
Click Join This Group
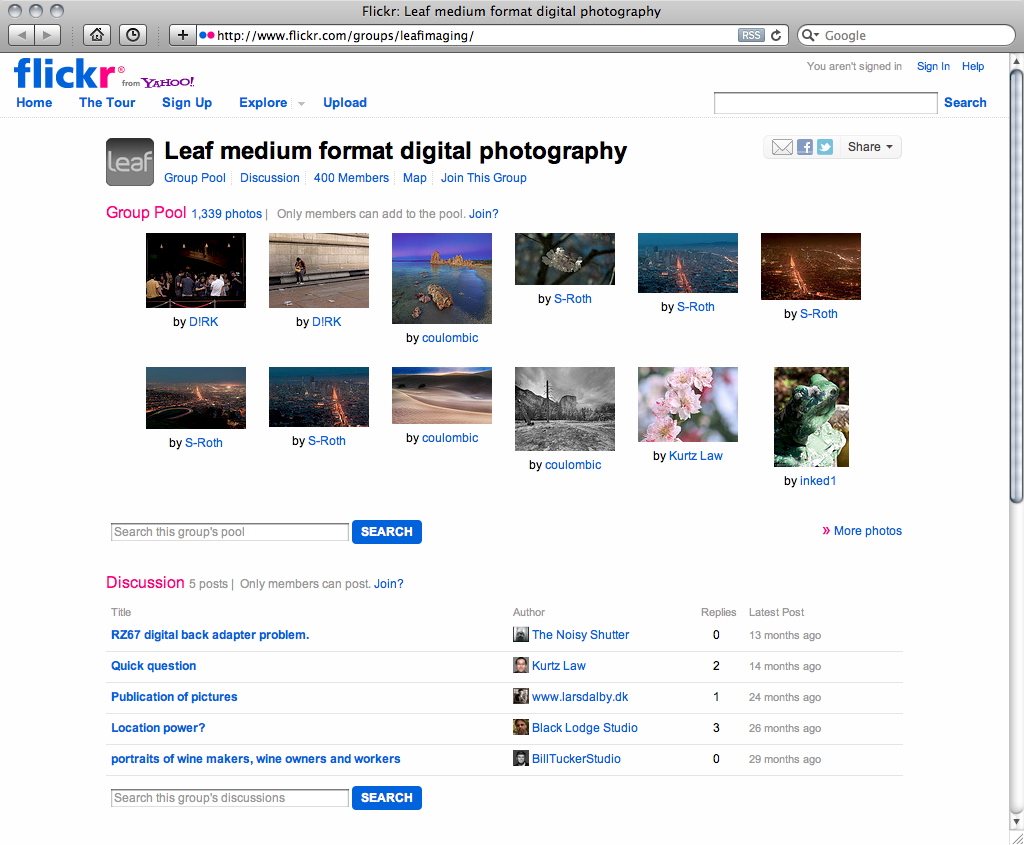(x=483, y=177)
